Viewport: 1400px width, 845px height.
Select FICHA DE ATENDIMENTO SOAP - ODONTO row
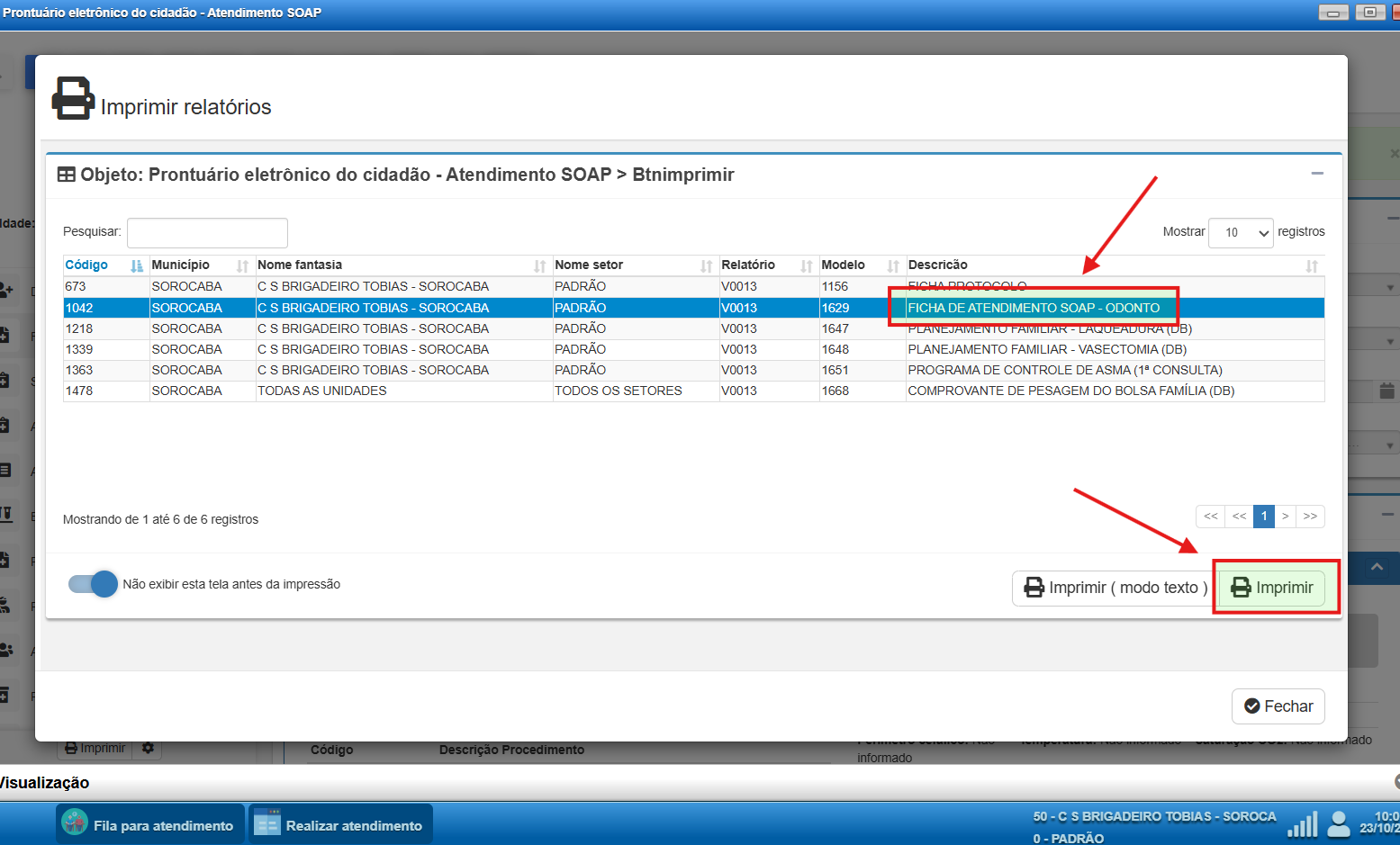click(x=1033, y=308)
